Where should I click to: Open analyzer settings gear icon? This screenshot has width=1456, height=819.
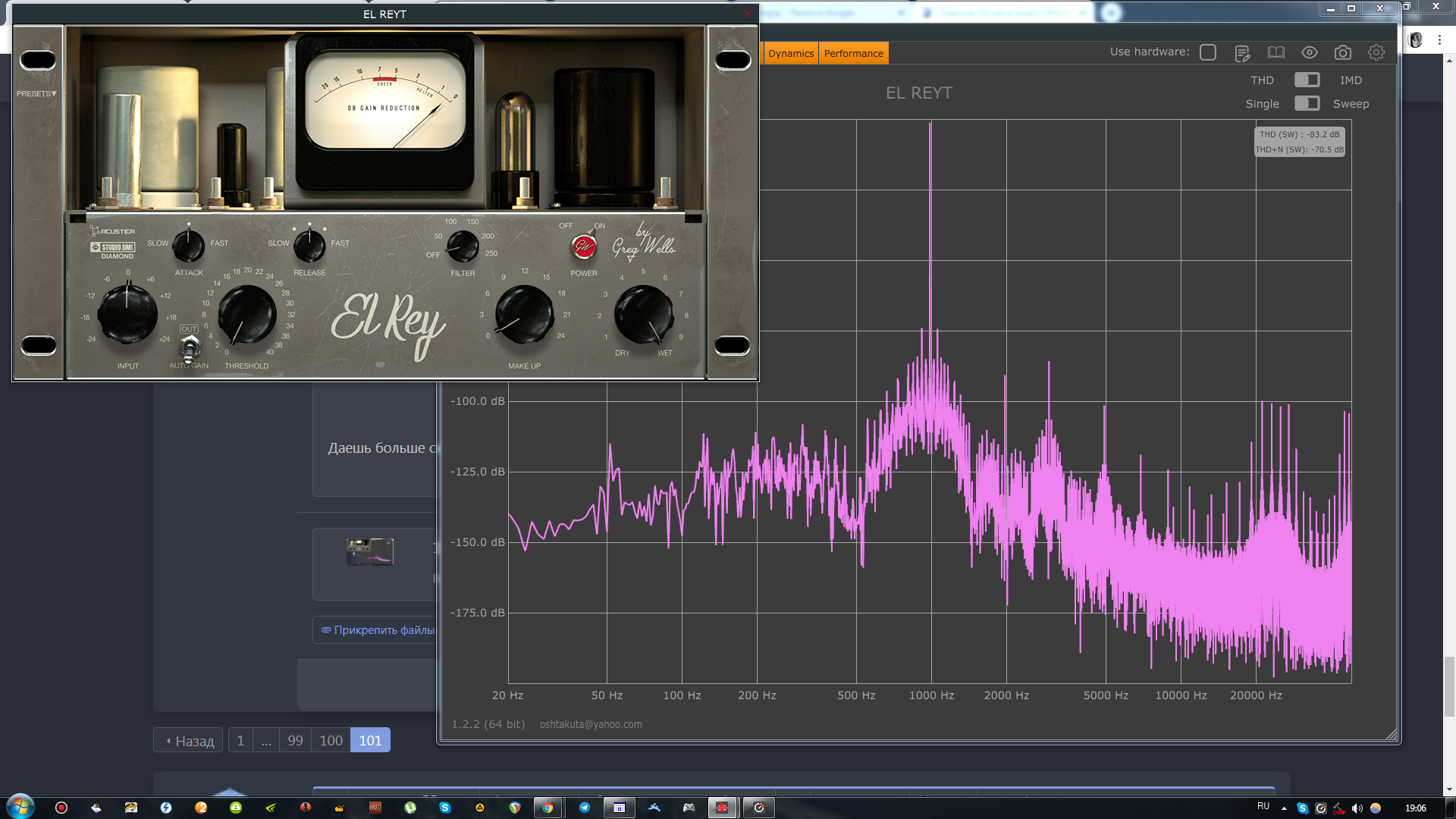tap(1376, 52)
